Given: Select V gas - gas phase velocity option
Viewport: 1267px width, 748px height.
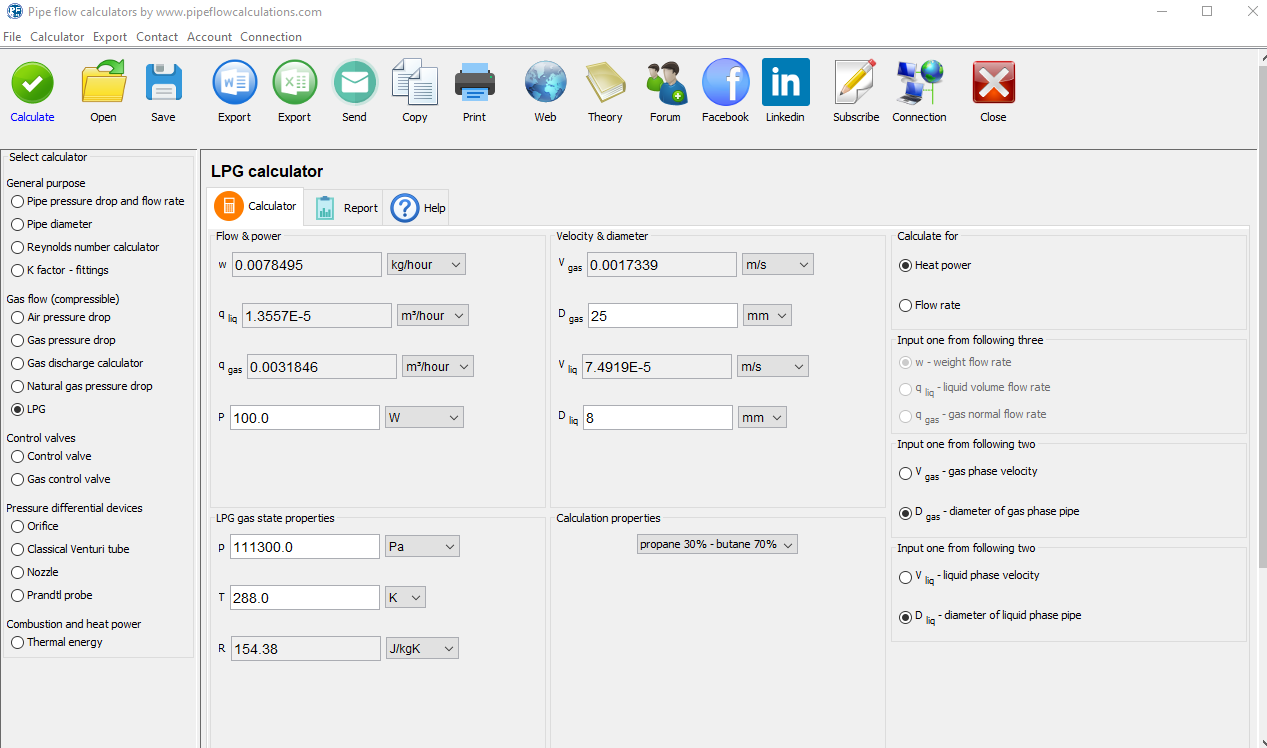Looking at the screenshot, I should point(906,472).
